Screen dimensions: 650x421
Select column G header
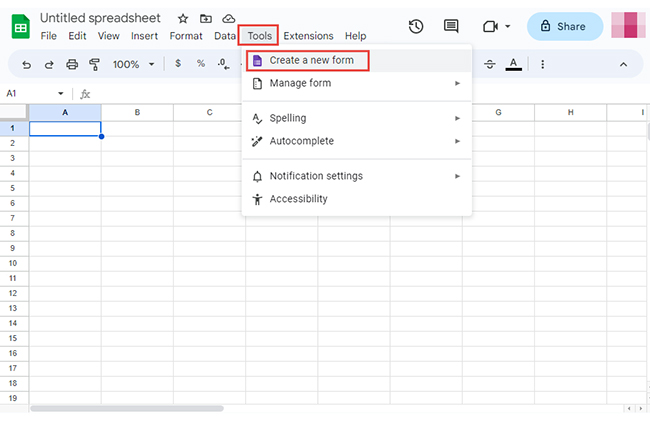(498, 112)
